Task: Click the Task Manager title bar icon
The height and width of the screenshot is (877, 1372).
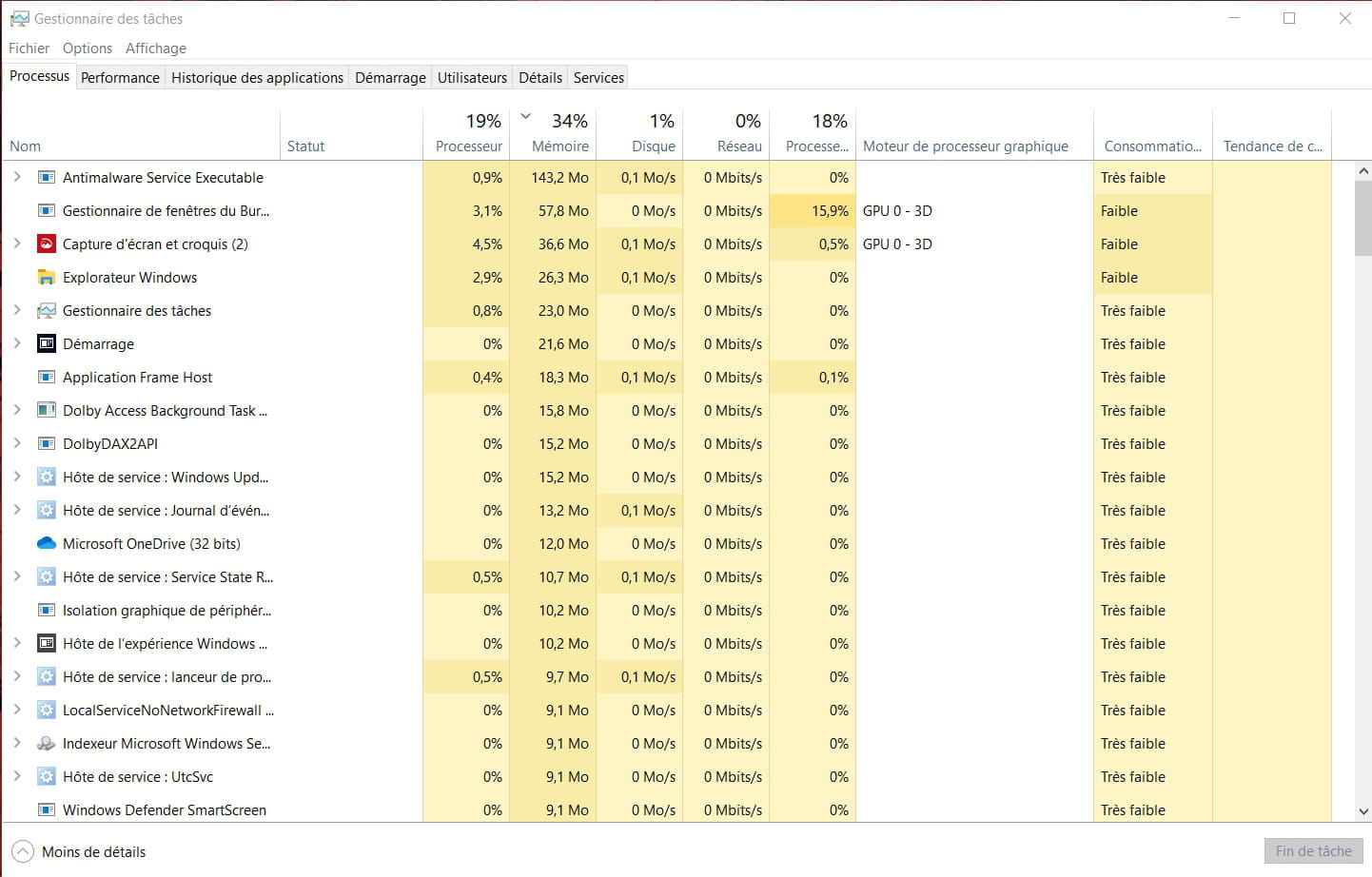Action: [18, 18]
